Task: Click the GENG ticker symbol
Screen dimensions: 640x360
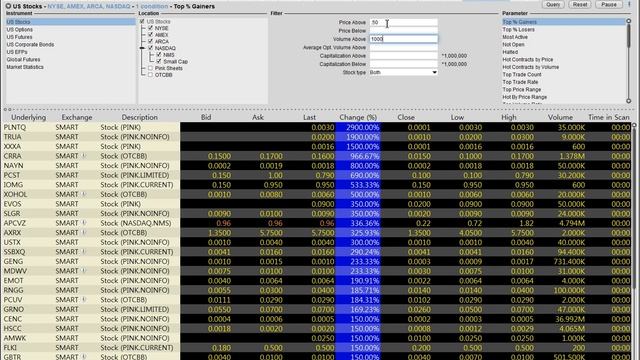Action: pyautogui.click(x=13, y=261)
